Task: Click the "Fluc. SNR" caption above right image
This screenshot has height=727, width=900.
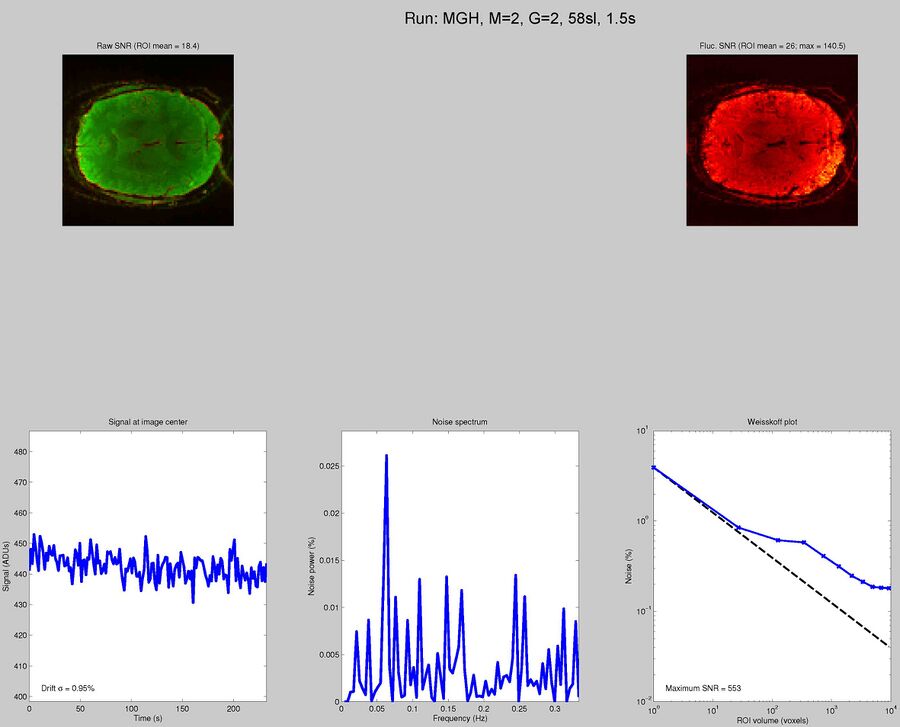Action: [x=771, y=45]
